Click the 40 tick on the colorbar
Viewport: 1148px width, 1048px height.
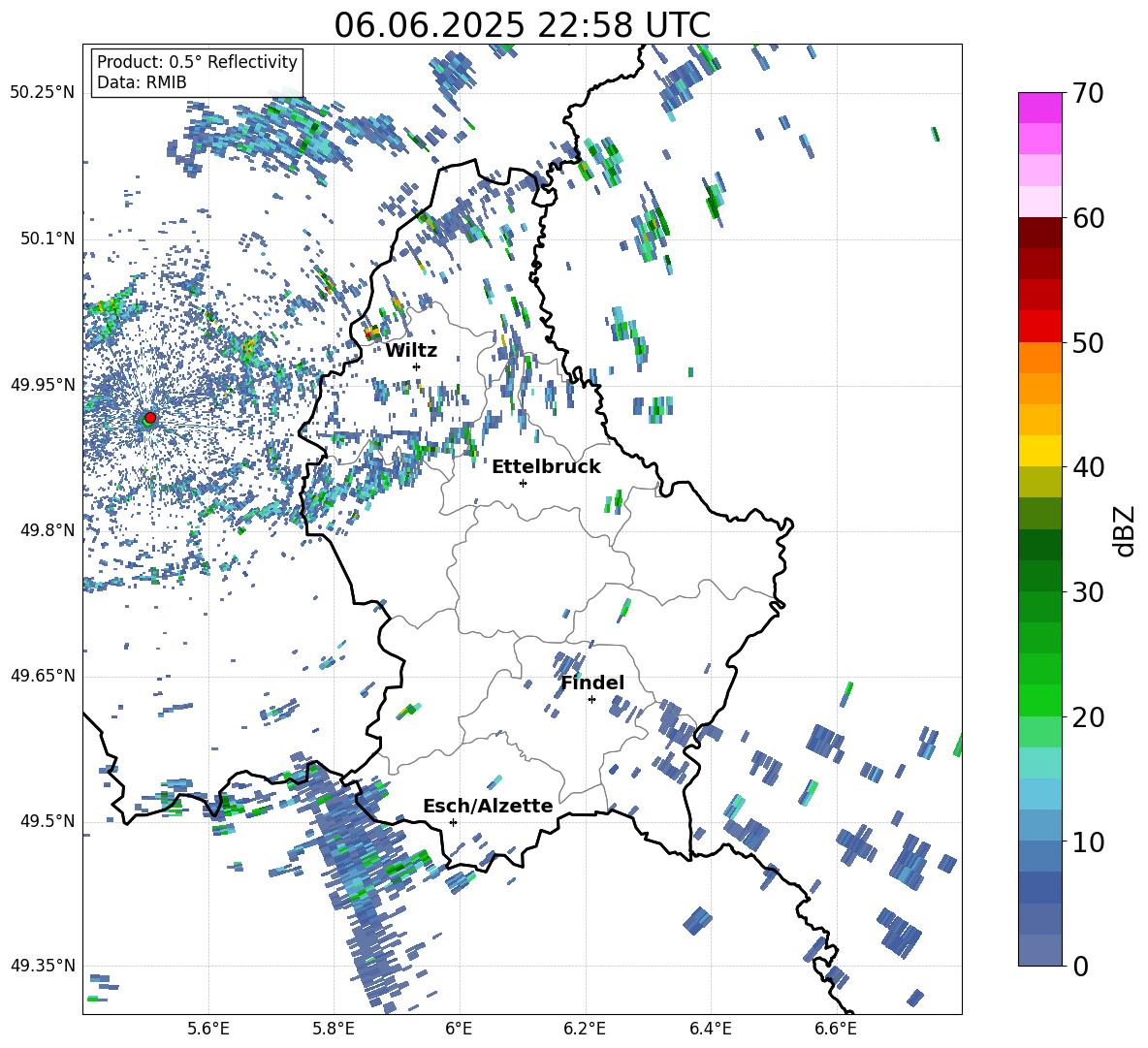1088,467
